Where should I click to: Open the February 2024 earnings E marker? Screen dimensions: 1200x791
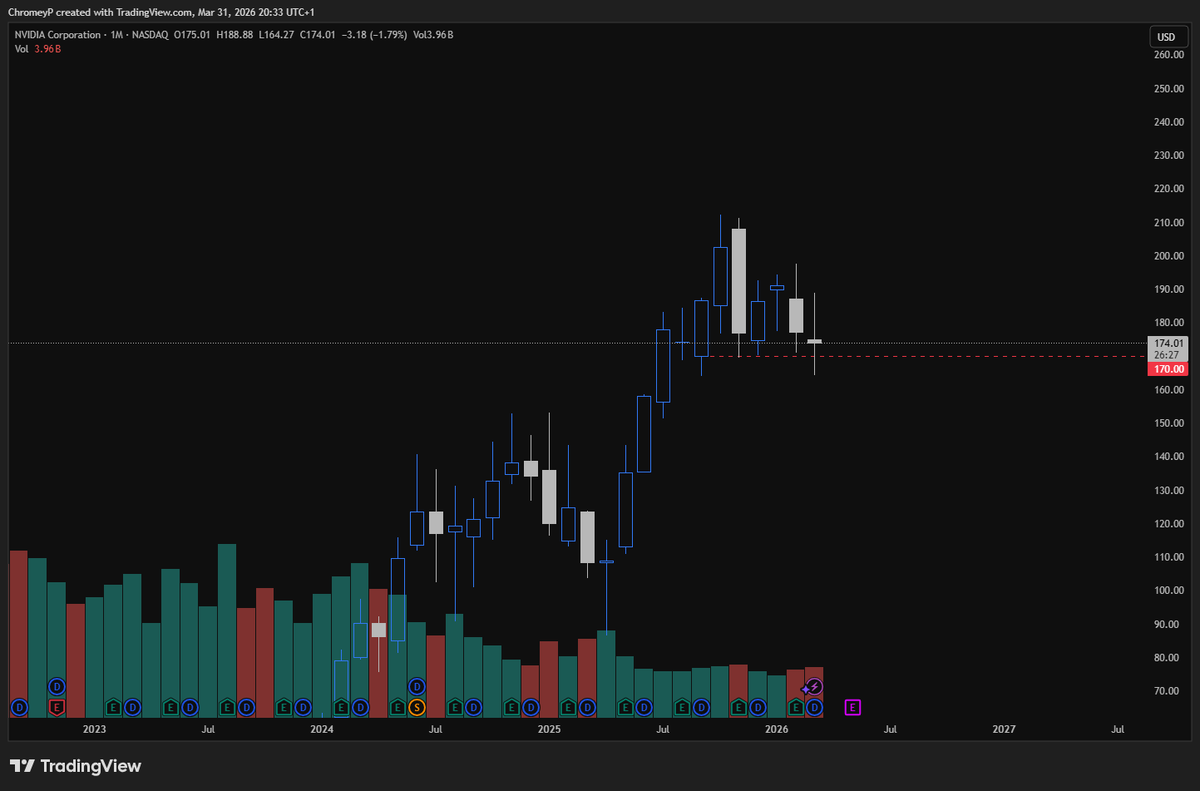coord(341,707)
